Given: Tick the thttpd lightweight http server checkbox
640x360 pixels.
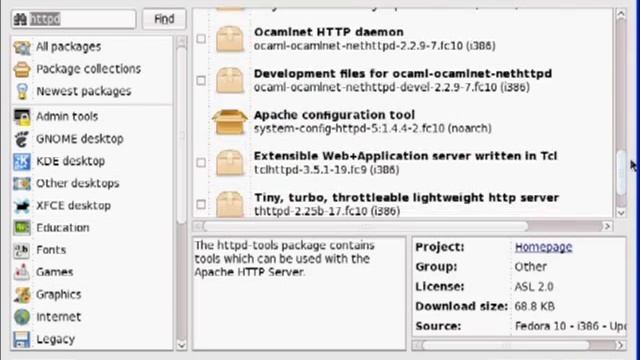Looking at the screenshot, I should [x=201, y=204].
